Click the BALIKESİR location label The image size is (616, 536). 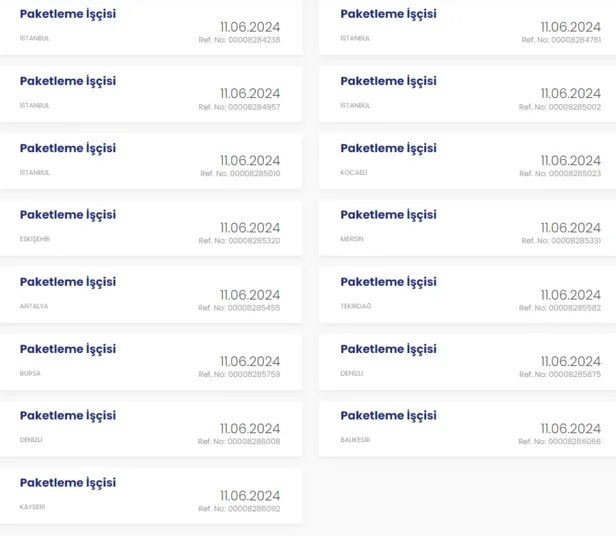(x=355, y=440)
